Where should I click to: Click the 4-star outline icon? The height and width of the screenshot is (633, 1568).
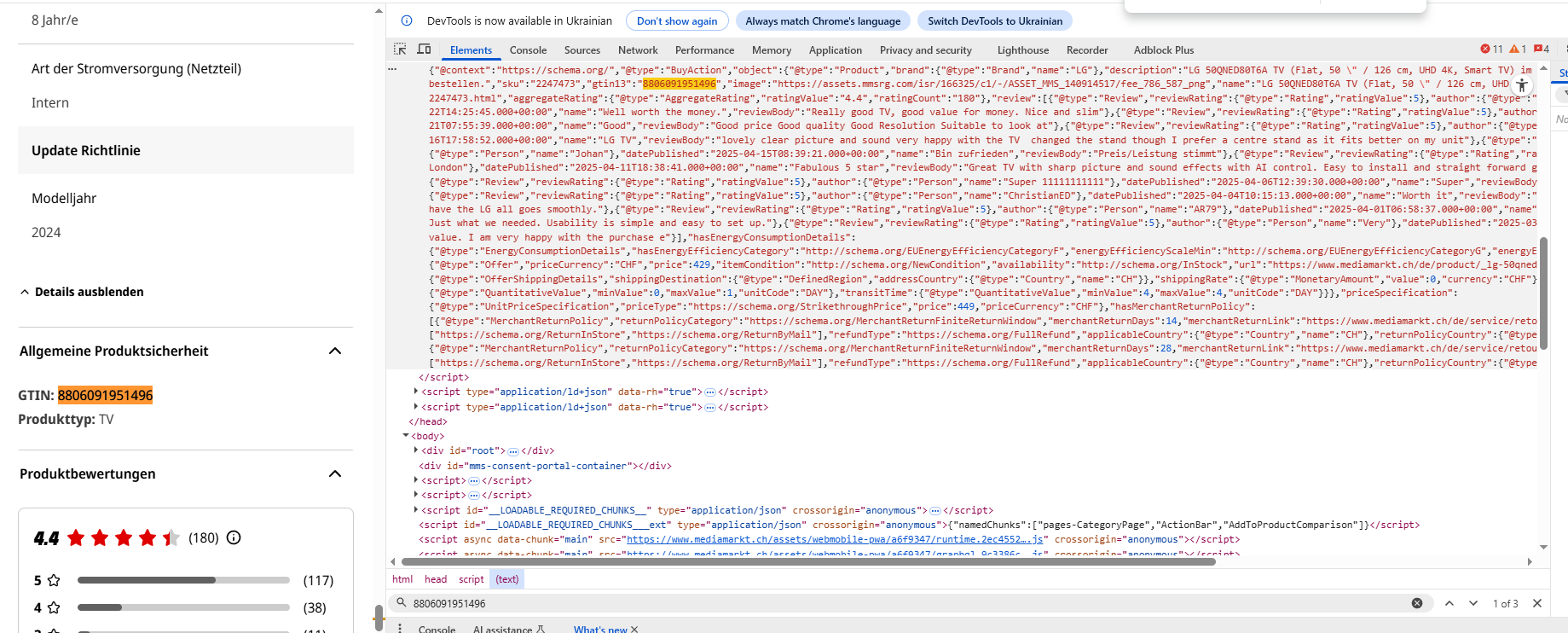54,607
